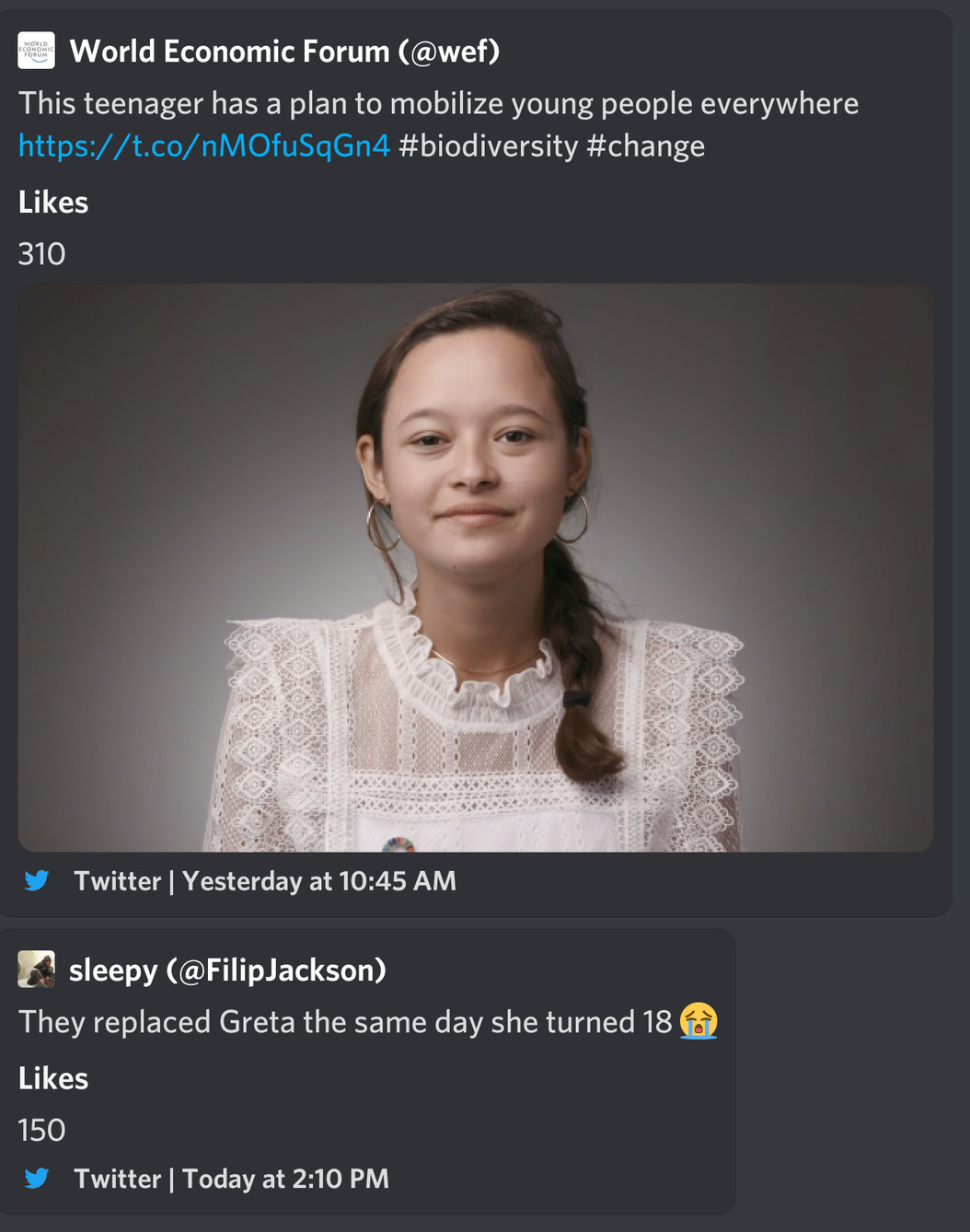Click the crying face emoji
Viewport: 970px width, 1232px height.
pyautogui.click(x=699, y=1021)
